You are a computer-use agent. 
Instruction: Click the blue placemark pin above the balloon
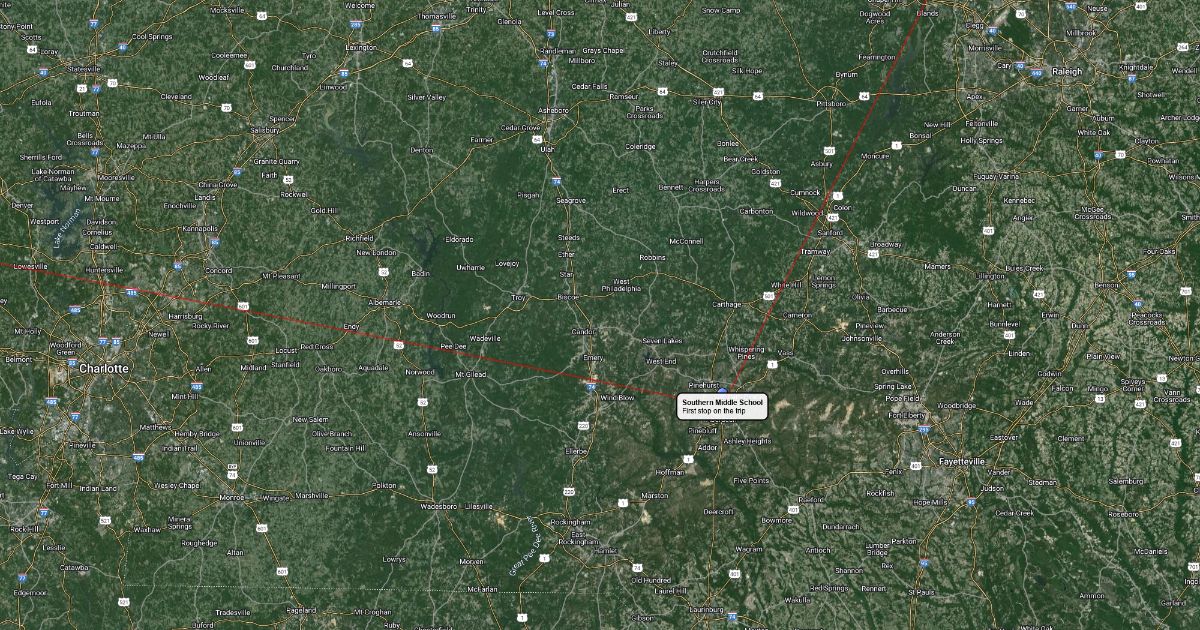point(723,389)
